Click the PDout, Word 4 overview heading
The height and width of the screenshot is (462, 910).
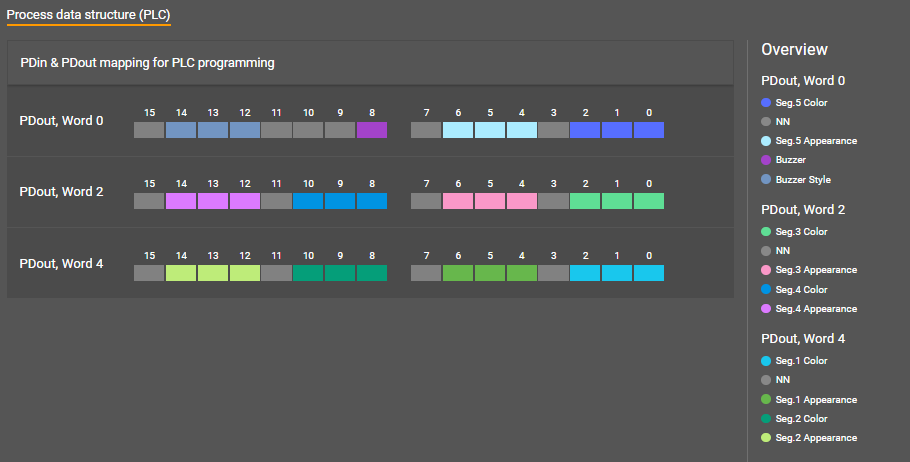click(803, 338)
